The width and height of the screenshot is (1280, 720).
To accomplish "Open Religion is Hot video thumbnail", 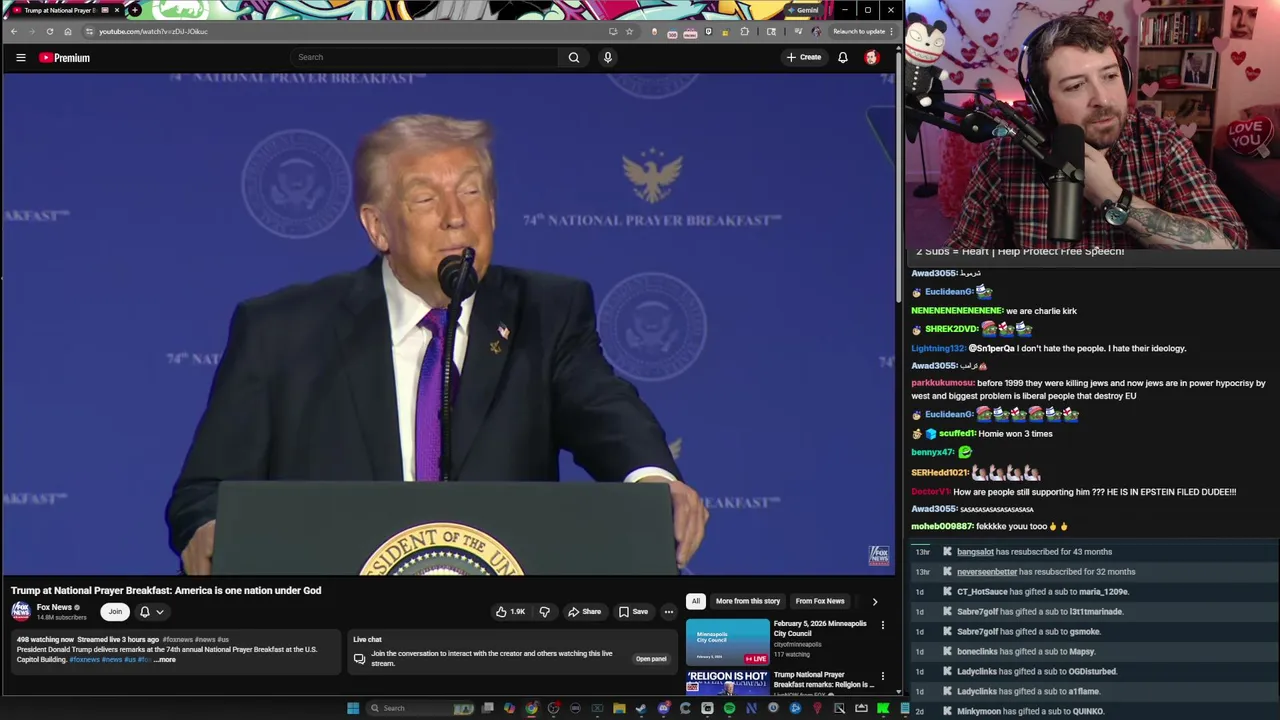I will [x=727, y=683].
